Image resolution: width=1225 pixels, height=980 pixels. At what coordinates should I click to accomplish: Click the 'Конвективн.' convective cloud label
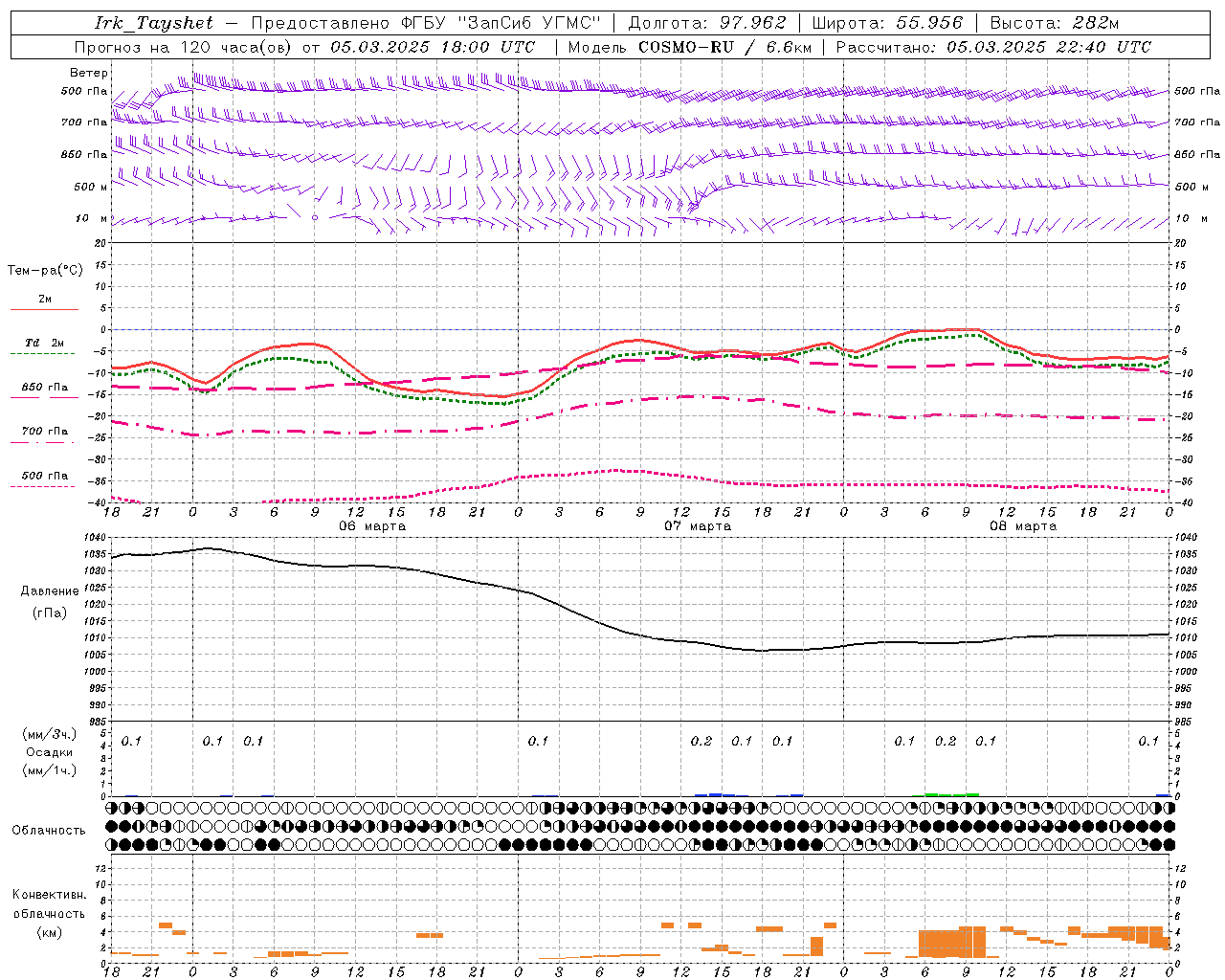(49, 895)
